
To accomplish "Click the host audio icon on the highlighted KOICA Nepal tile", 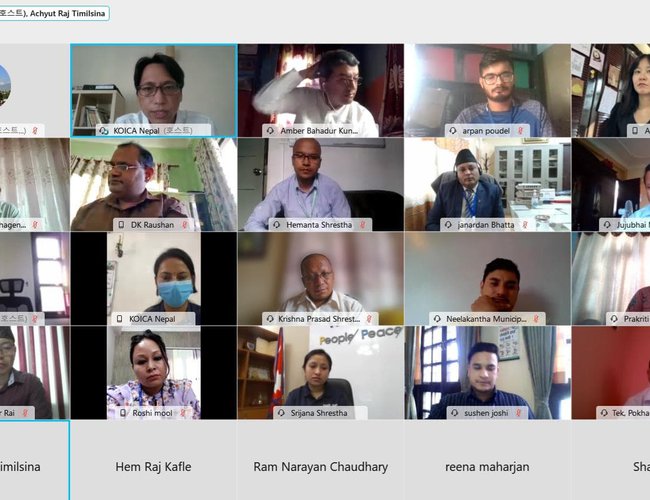I will pos(104,131).
